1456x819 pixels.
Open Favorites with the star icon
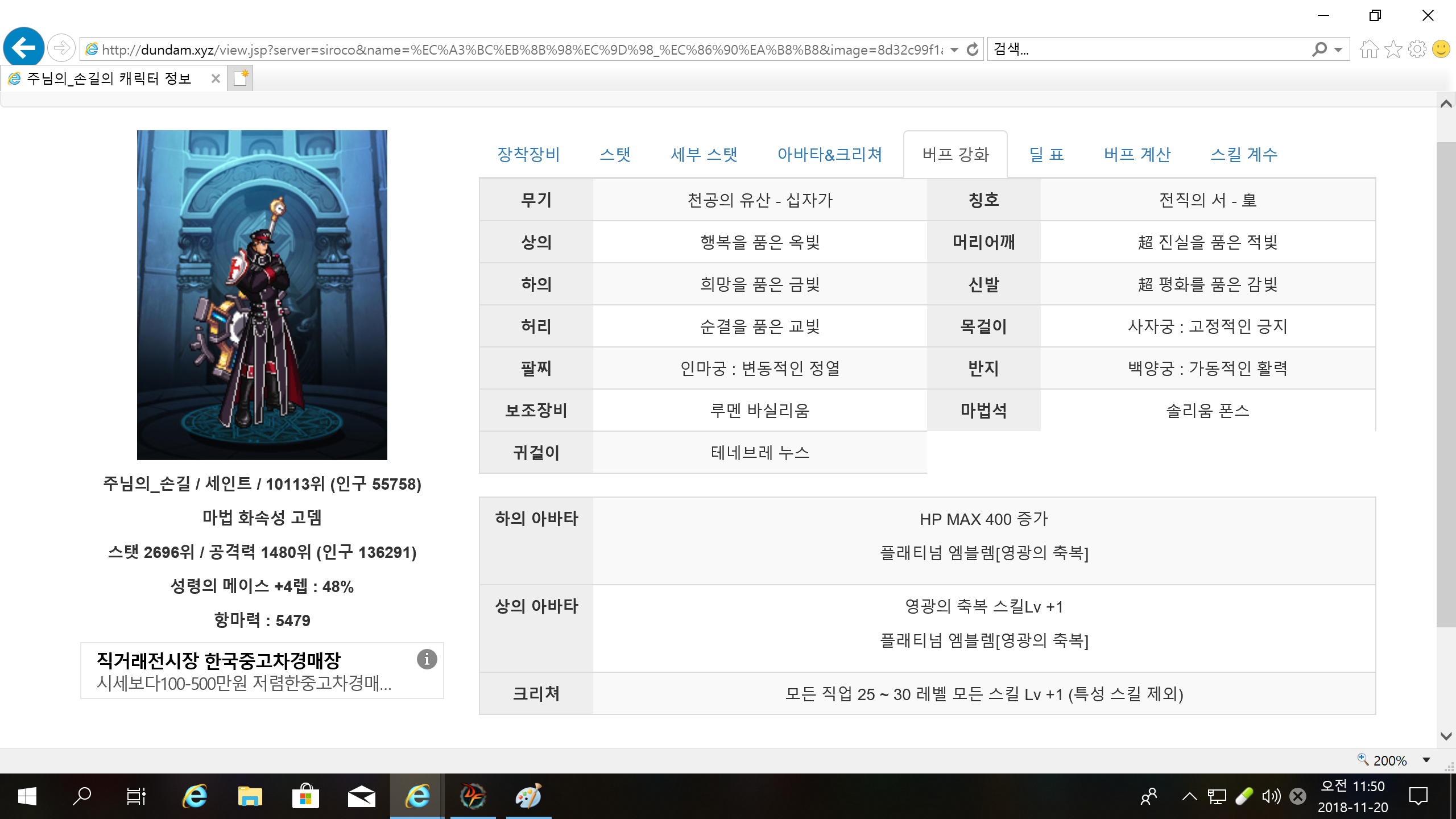(x=1393, y=49)
